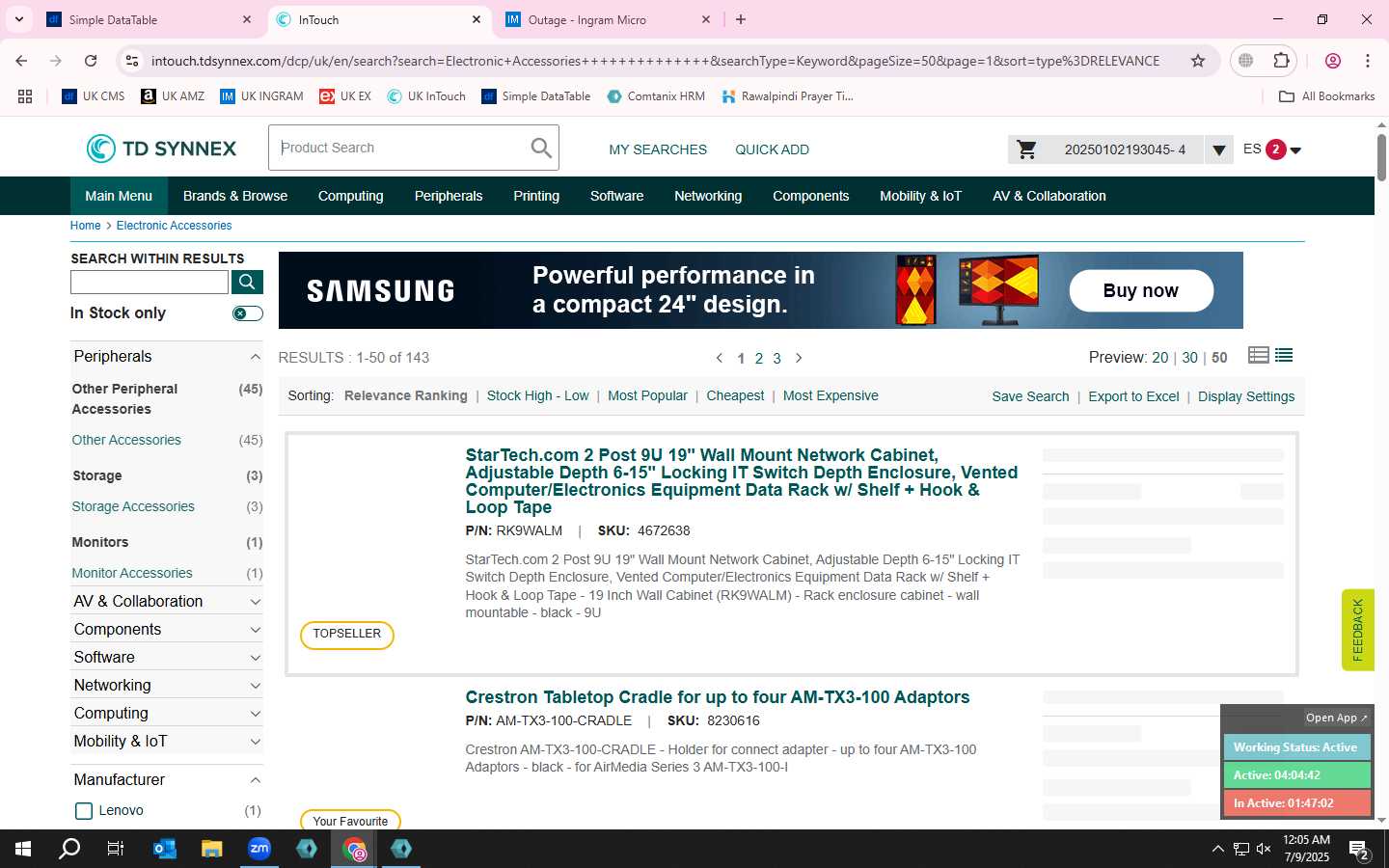This screenshot has height=868, width=1389.
Task: Open Chrome profile avatar icon
Action: tap(1333, 61)
